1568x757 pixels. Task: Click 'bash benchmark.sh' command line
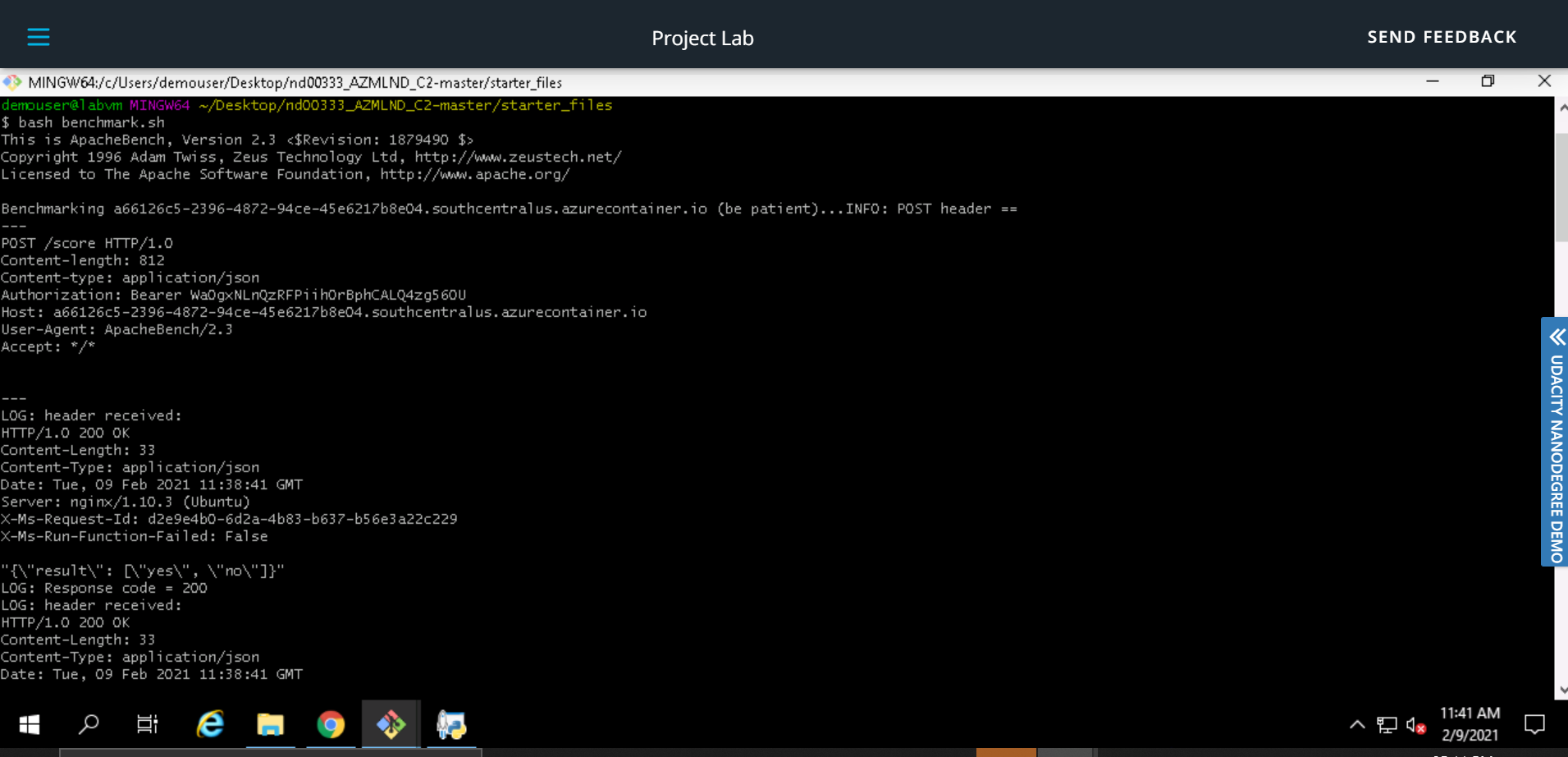[x=83, y=122]
